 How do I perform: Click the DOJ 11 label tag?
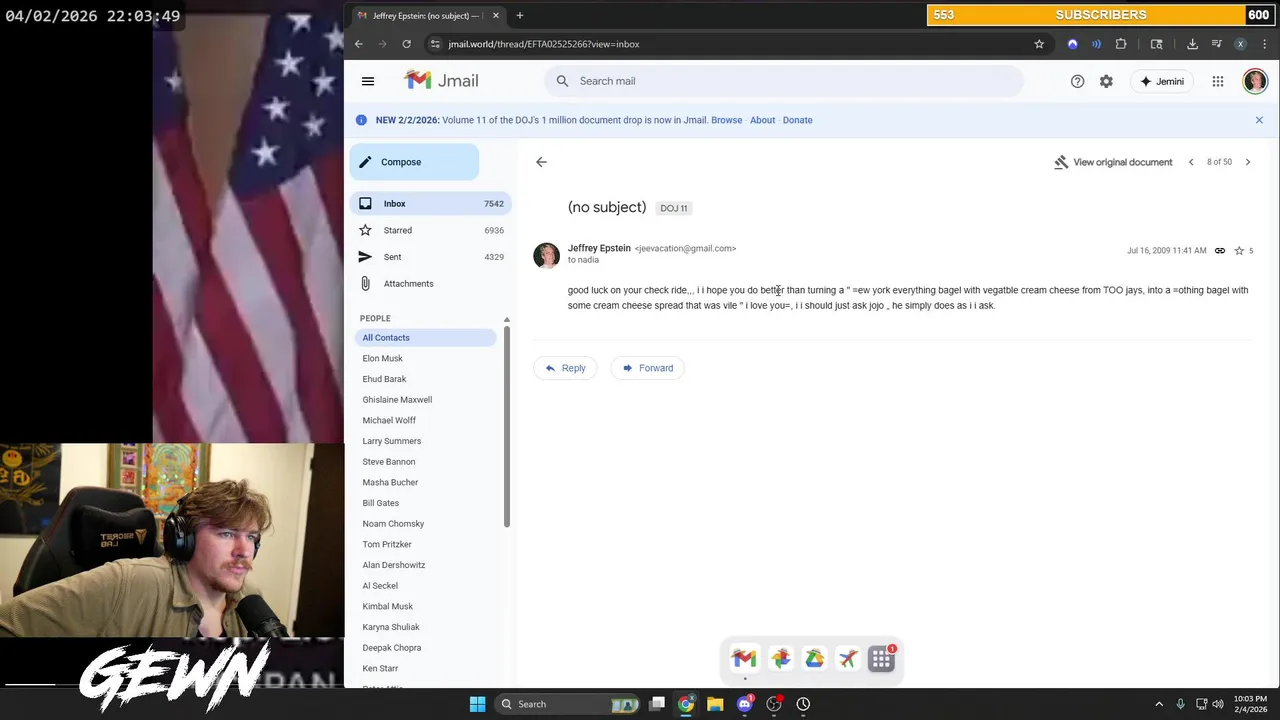pyautogui.click(x=674, y=208)
